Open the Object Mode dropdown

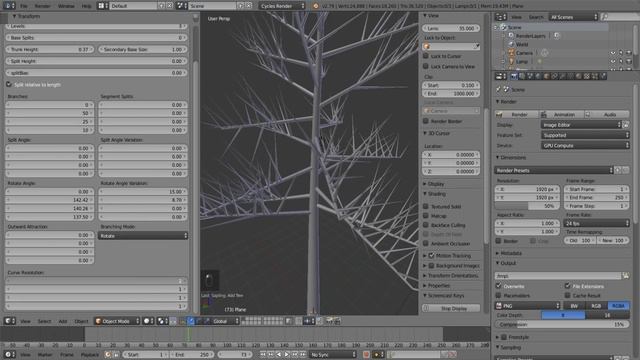coord(117,321)
